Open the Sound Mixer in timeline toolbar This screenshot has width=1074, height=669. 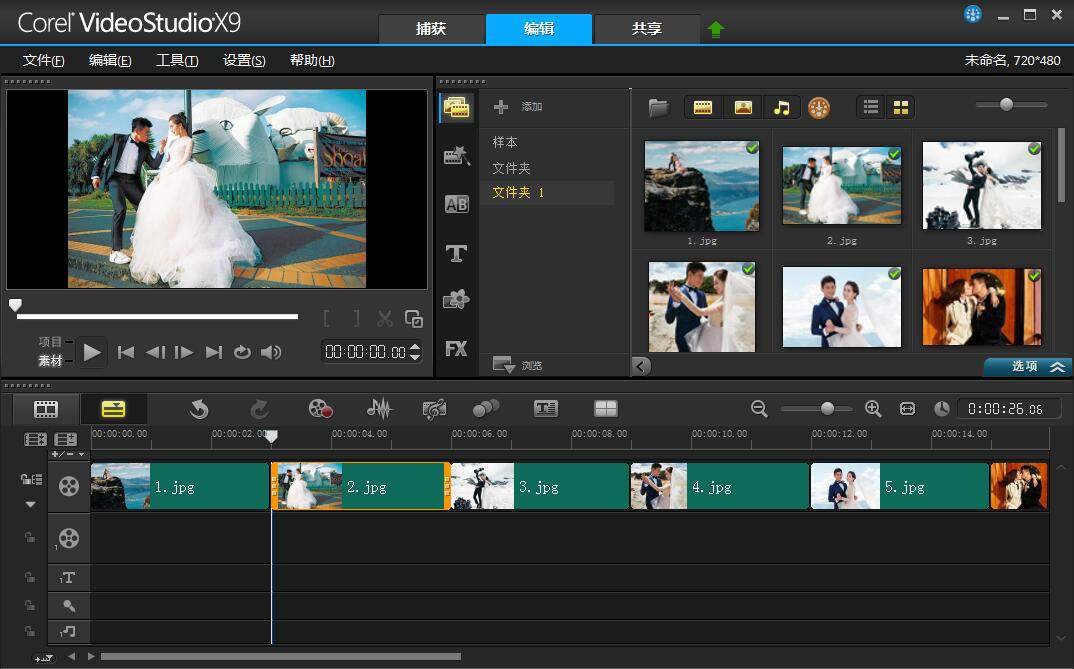[379, 408]
